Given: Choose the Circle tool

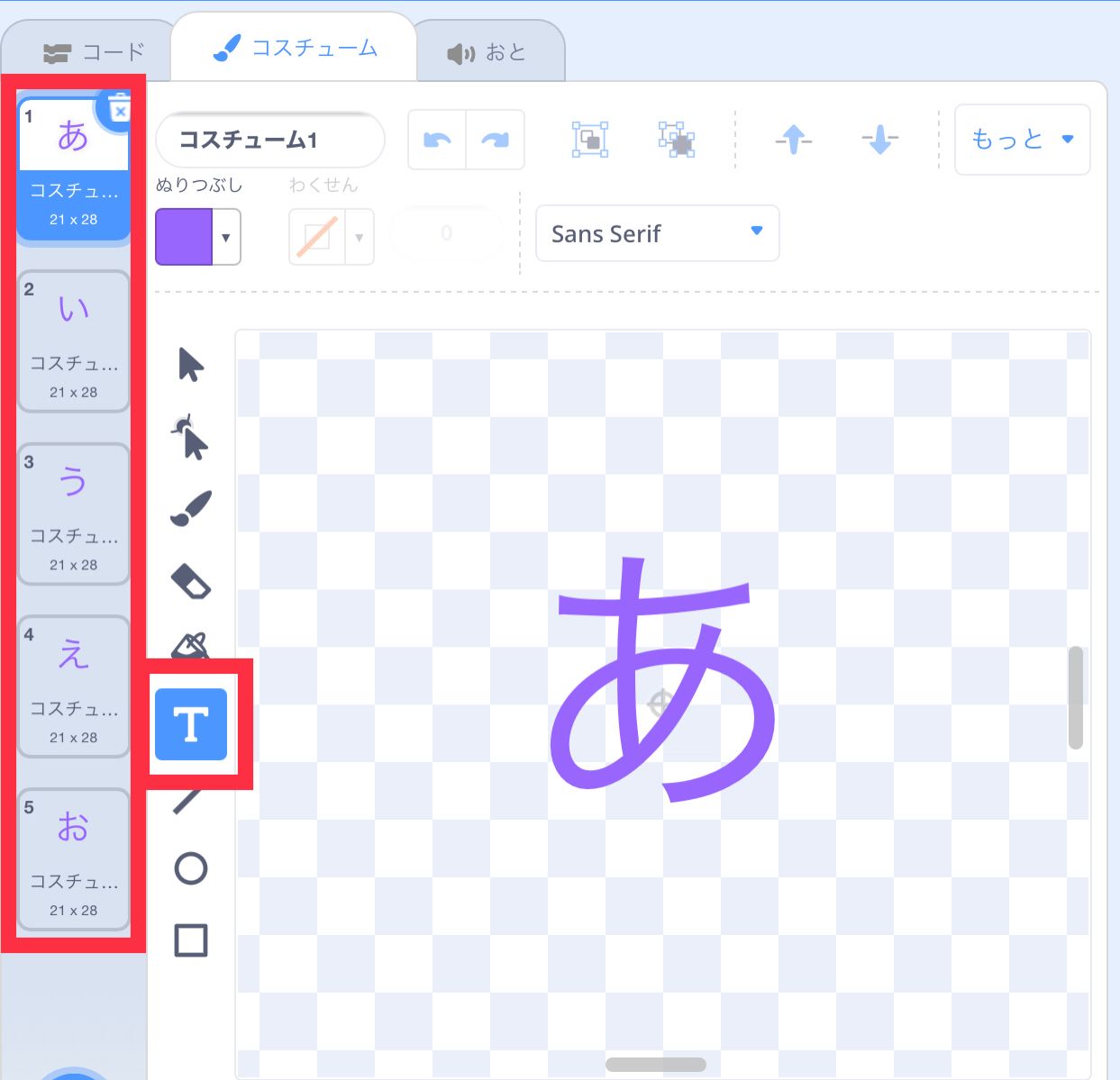Looking at the screenshot, I should coord(191,868).
